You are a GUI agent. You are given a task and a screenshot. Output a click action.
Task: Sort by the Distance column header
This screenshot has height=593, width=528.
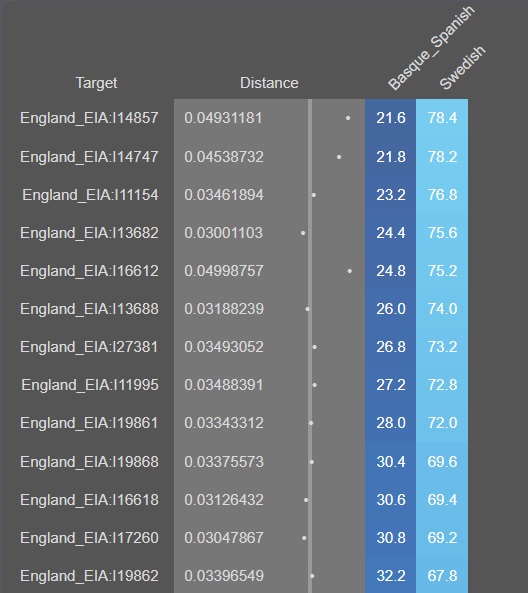tap(269, 83)
